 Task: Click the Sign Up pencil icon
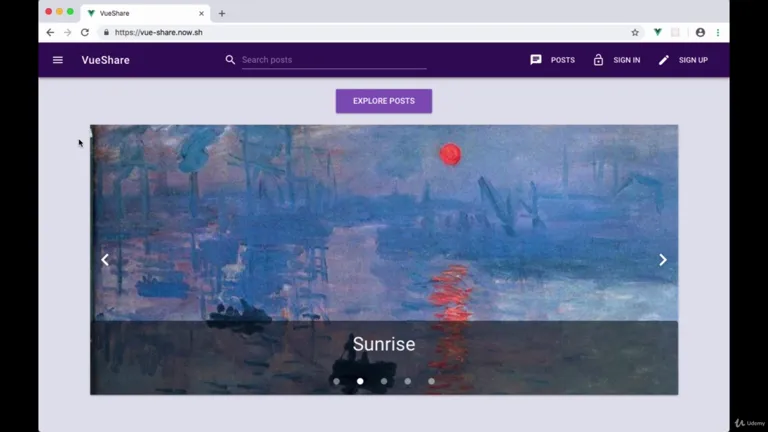(664, 60)
